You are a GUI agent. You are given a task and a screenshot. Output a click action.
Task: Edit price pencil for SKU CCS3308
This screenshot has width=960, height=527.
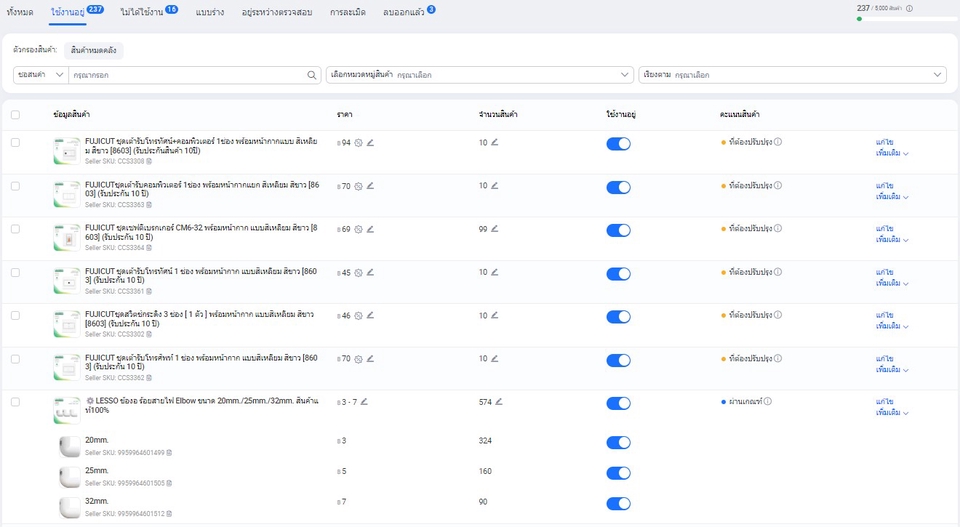tap(370, 143)
